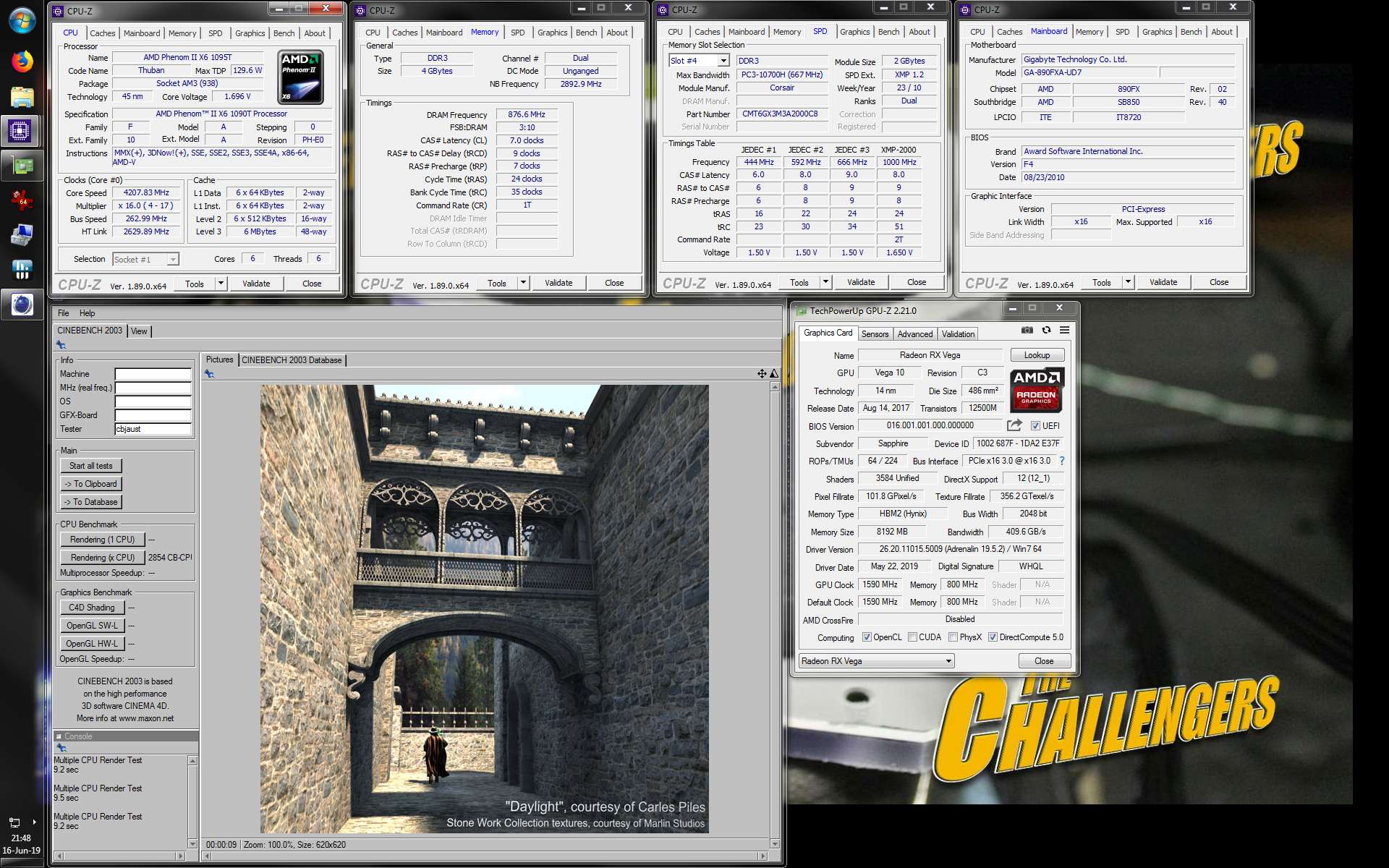Click the Console vertical scrollbar down arrow

point(192,843)
